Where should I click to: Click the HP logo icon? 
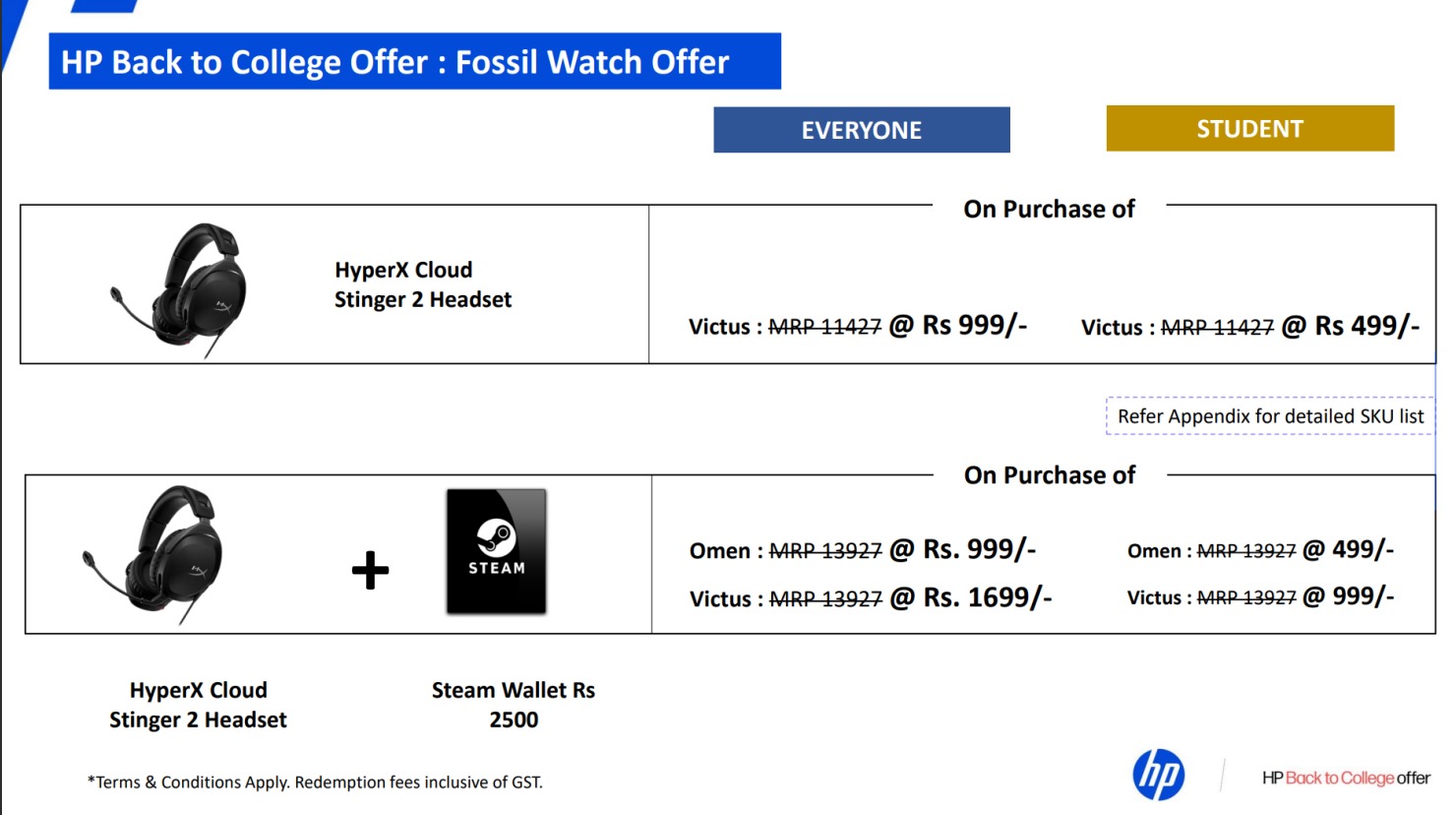click(1158, 775)
